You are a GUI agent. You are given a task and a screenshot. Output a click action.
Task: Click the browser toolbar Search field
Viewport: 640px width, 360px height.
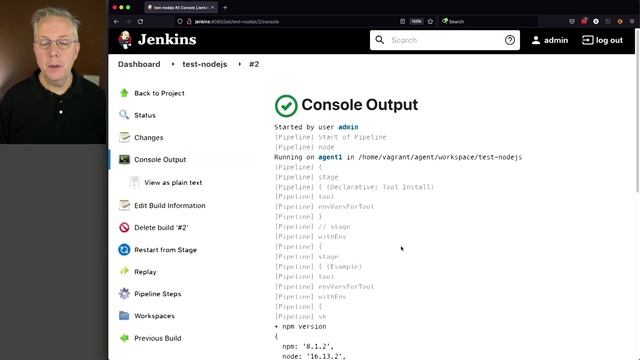(x=488, y=21)
